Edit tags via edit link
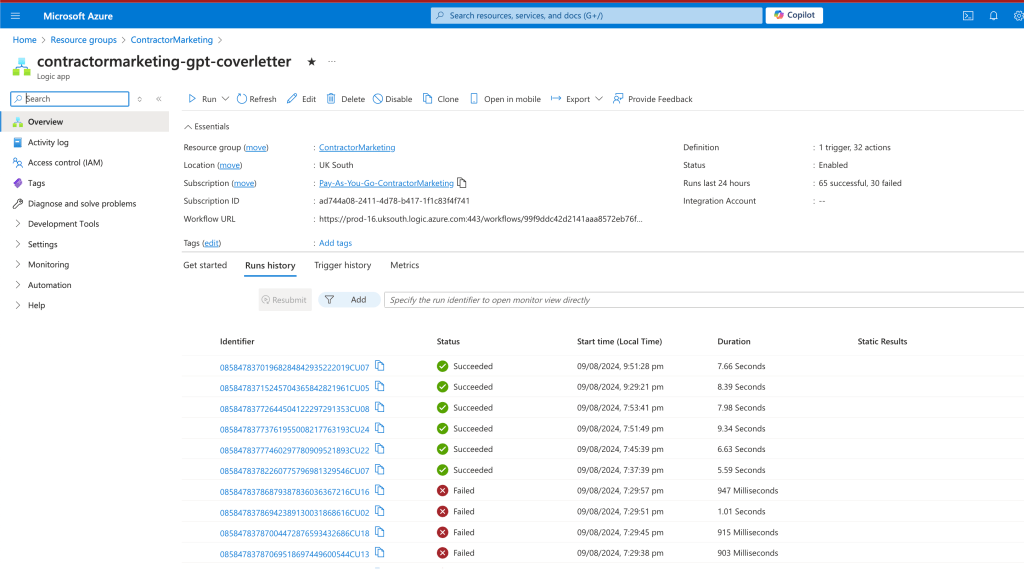 [x=211, y=243]
